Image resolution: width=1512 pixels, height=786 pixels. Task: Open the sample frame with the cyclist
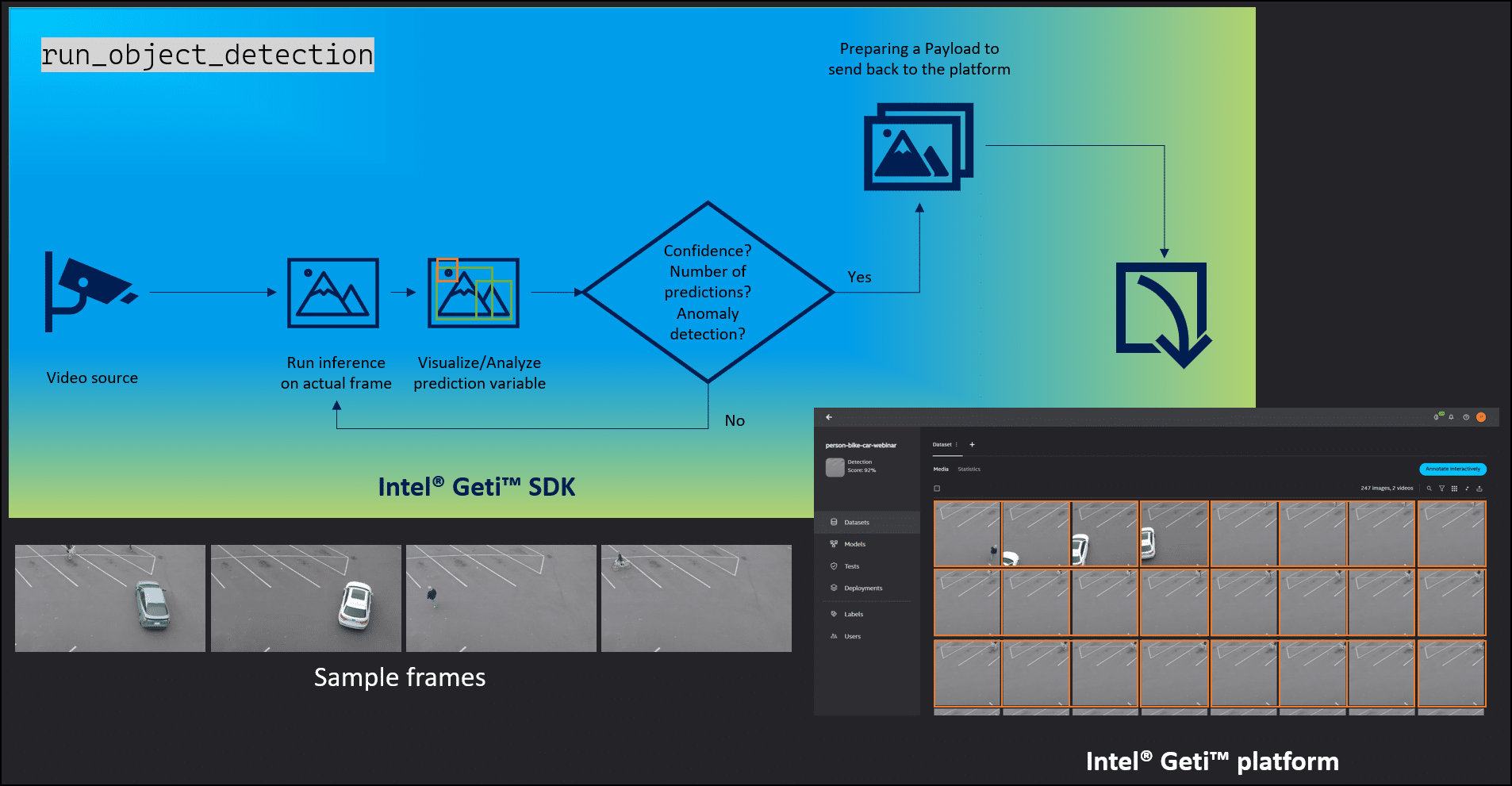[697, 598]
